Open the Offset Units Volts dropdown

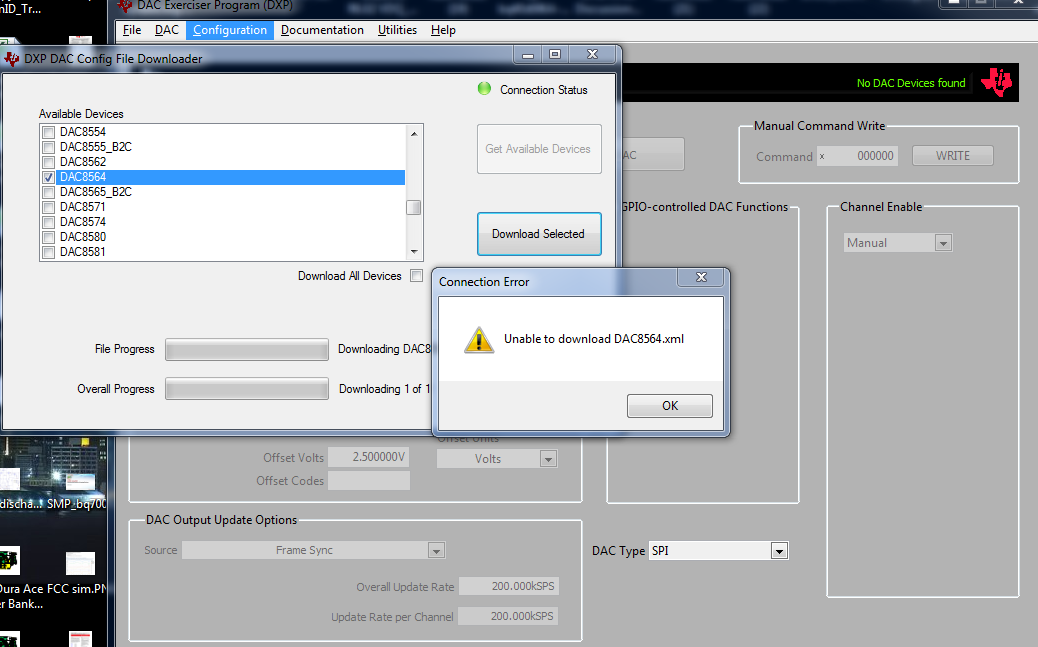[548, 459]
